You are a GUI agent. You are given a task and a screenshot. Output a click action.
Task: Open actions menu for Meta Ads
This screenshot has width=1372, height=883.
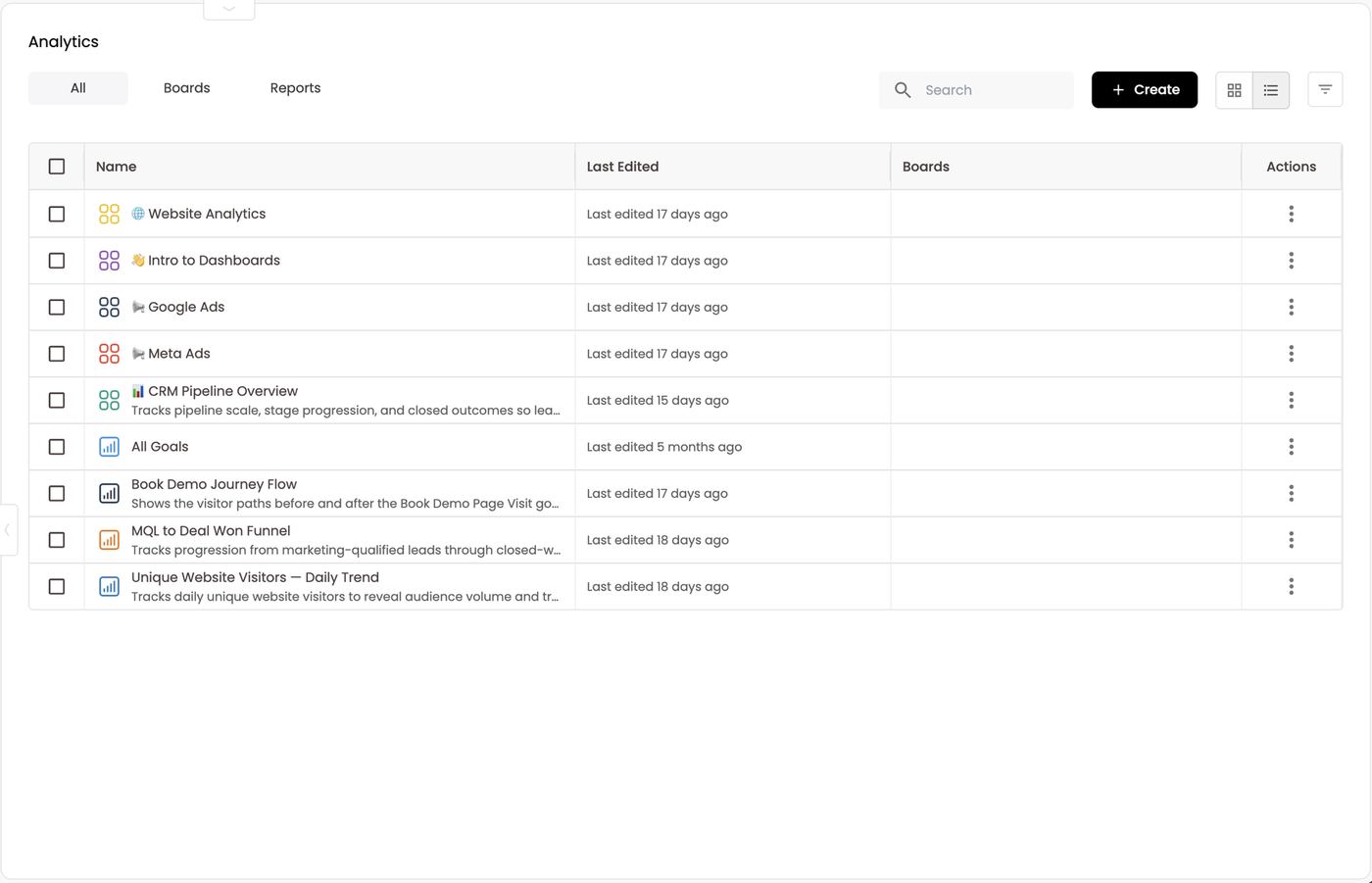tap(1291, 354)
